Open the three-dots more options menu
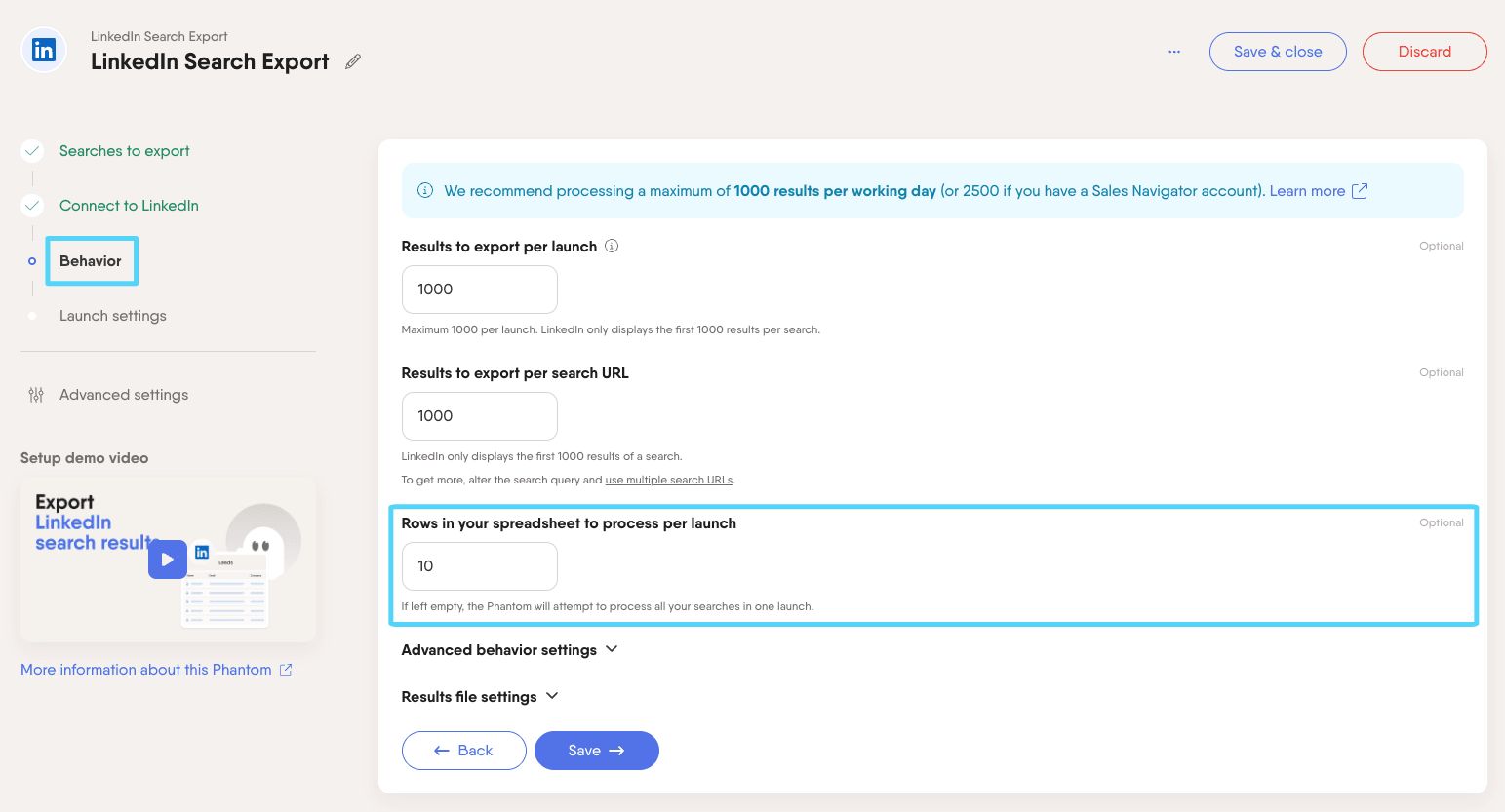1505x812 pixels. 1174,52
